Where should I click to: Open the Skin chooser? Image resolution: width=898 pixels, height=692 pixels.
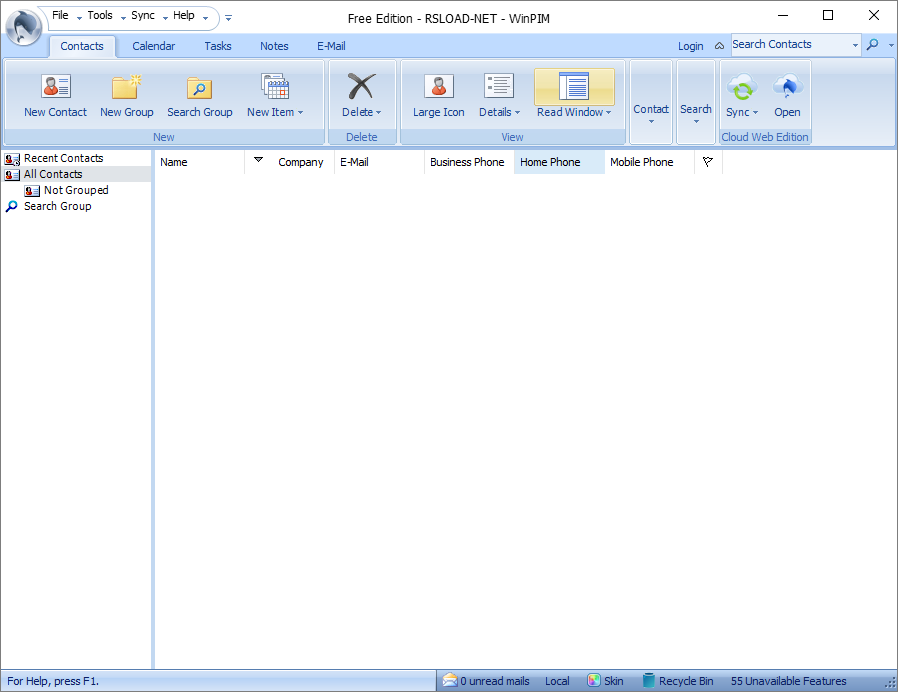(x=605, y=681)
